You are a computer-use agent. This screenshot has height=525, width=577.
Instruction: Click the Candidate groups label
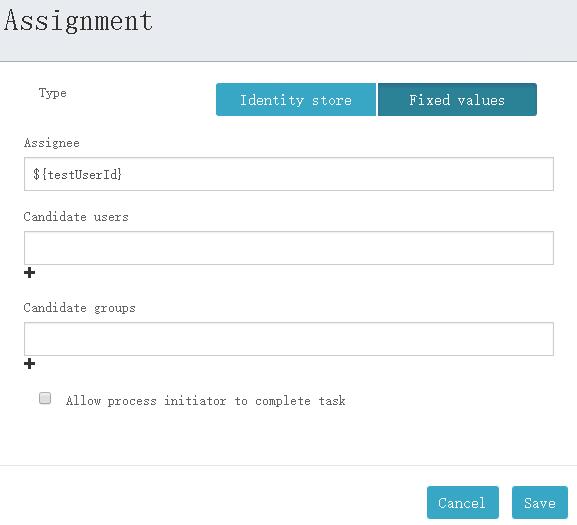(79, 308)
